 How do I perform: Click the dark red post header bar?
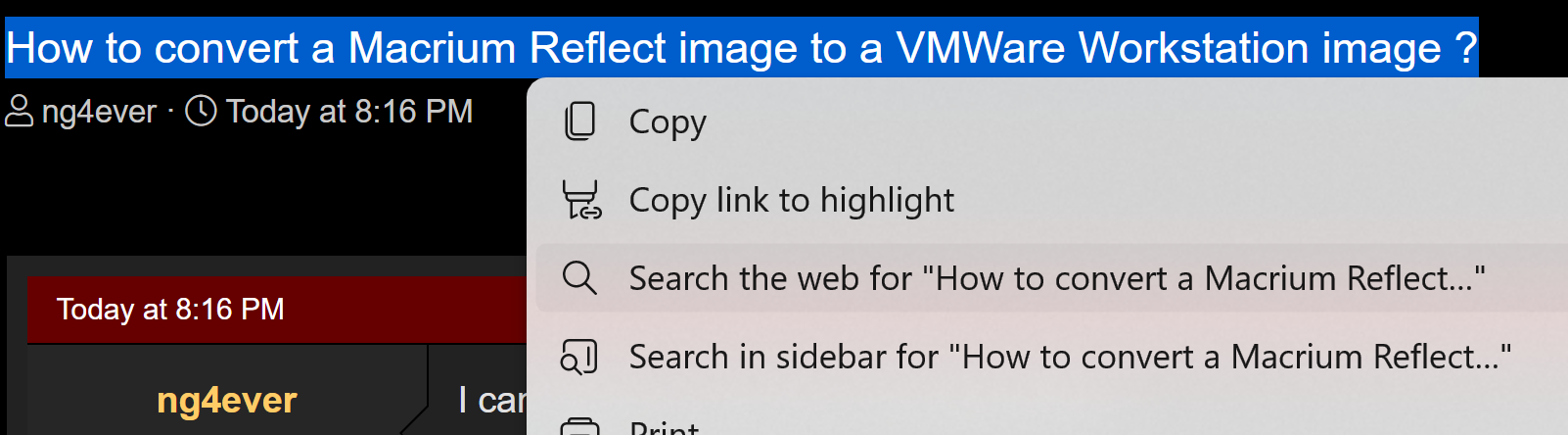392,310
